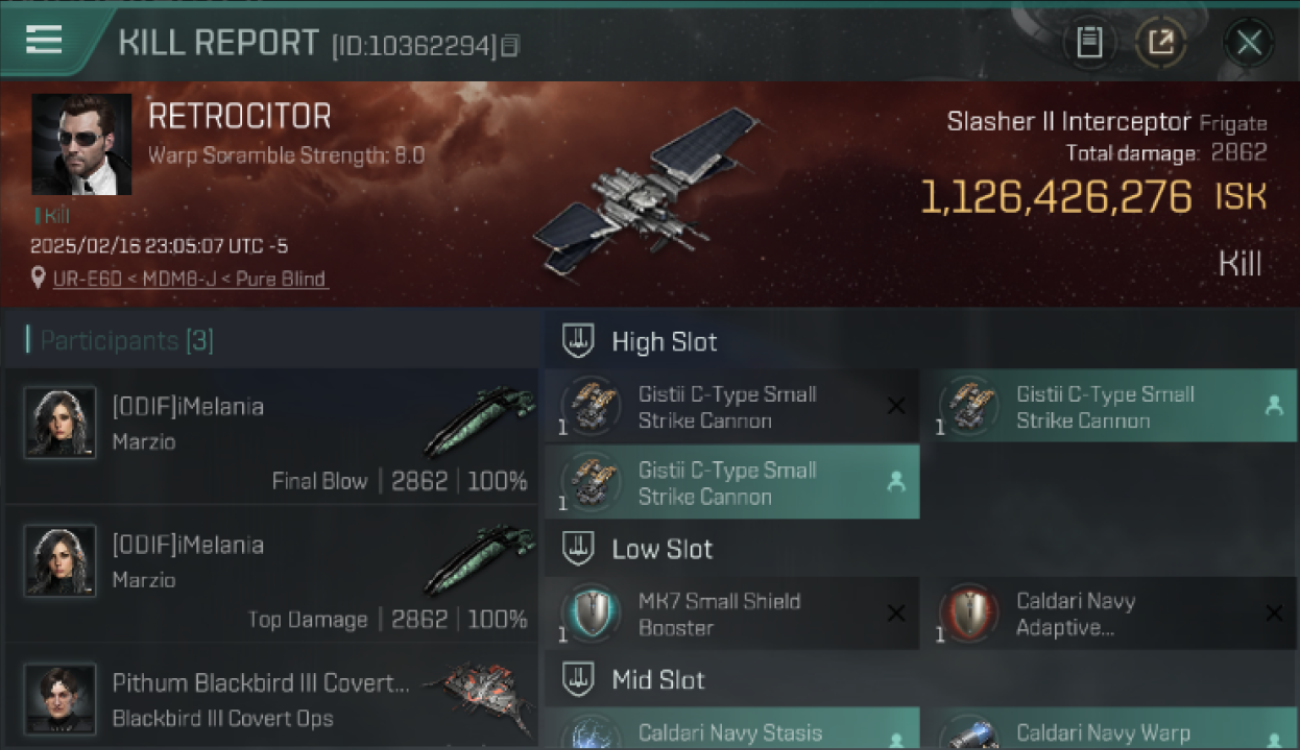Open iMelania Final Blow participant entry
1300x750 pixels.
[271, 436]
